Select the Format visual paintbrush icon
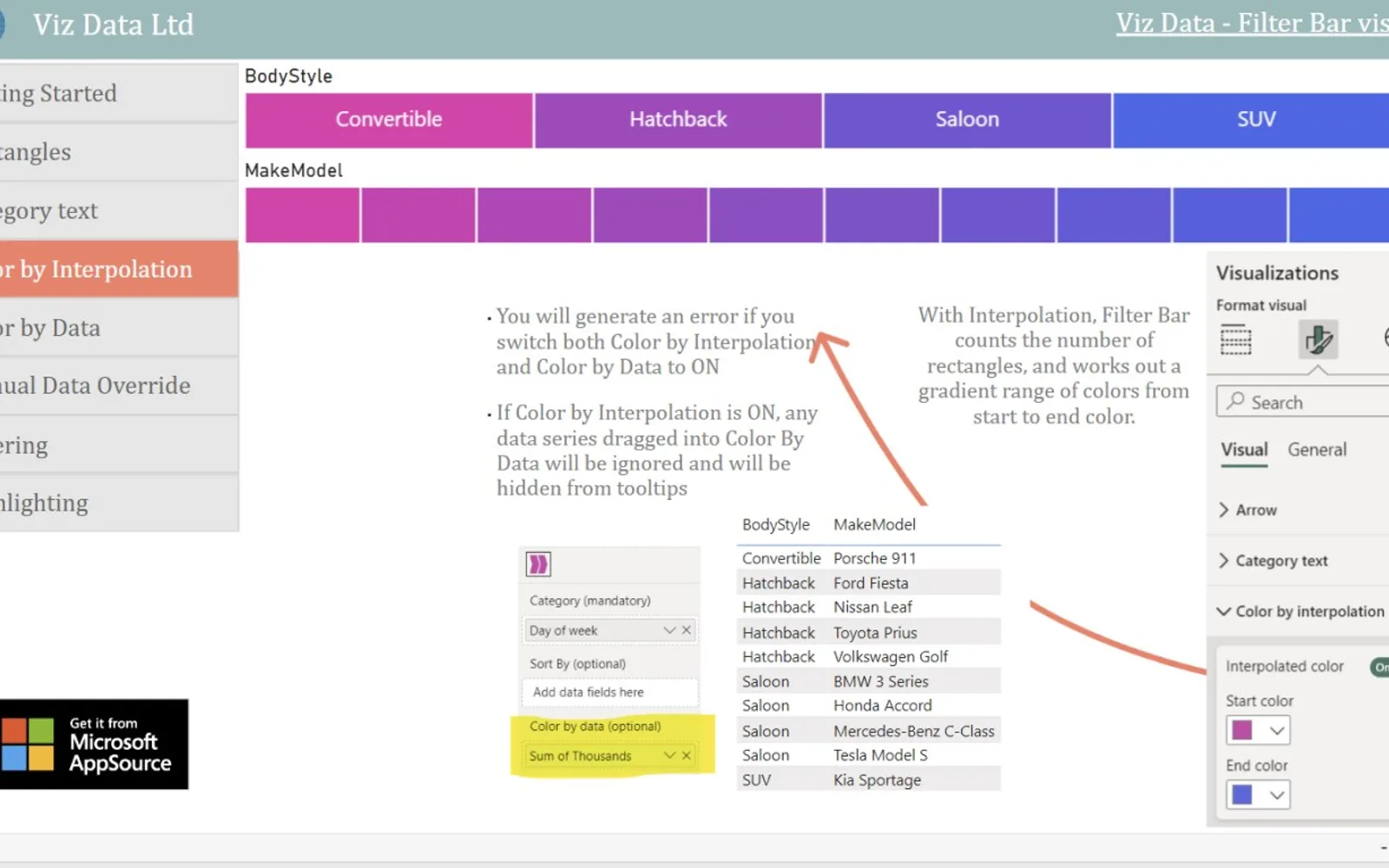 (x=1318, y=339)
